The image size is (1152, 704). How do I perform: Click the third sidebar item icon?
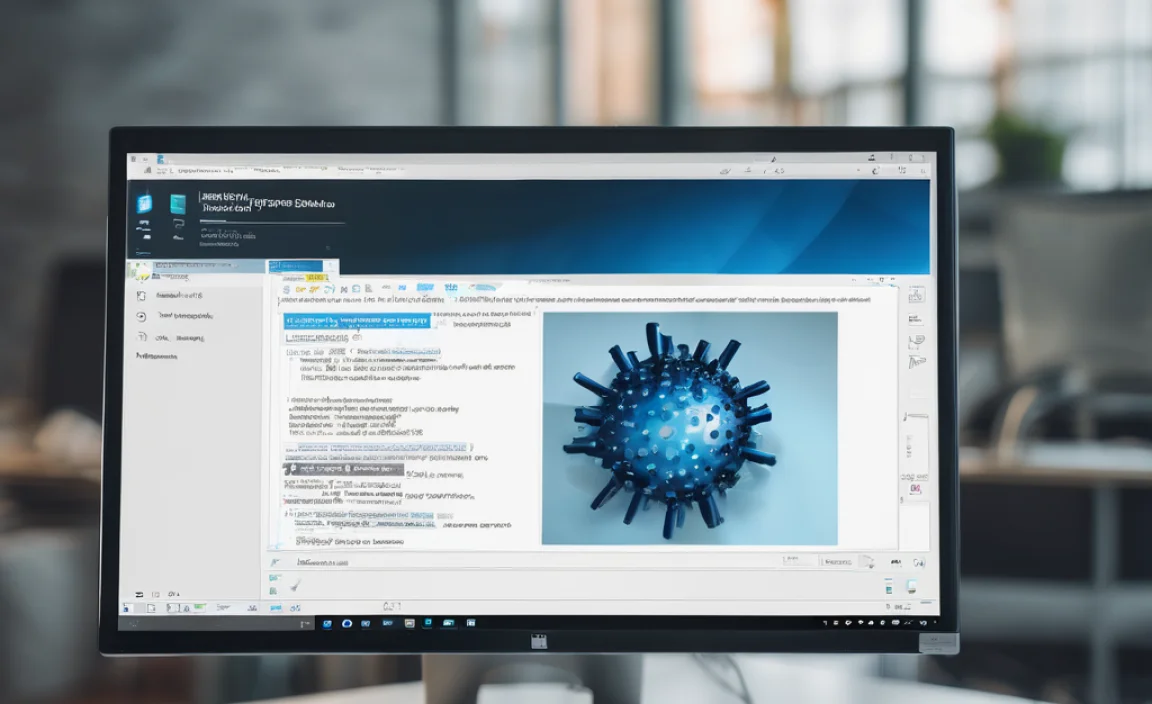(x=141, y=337)
